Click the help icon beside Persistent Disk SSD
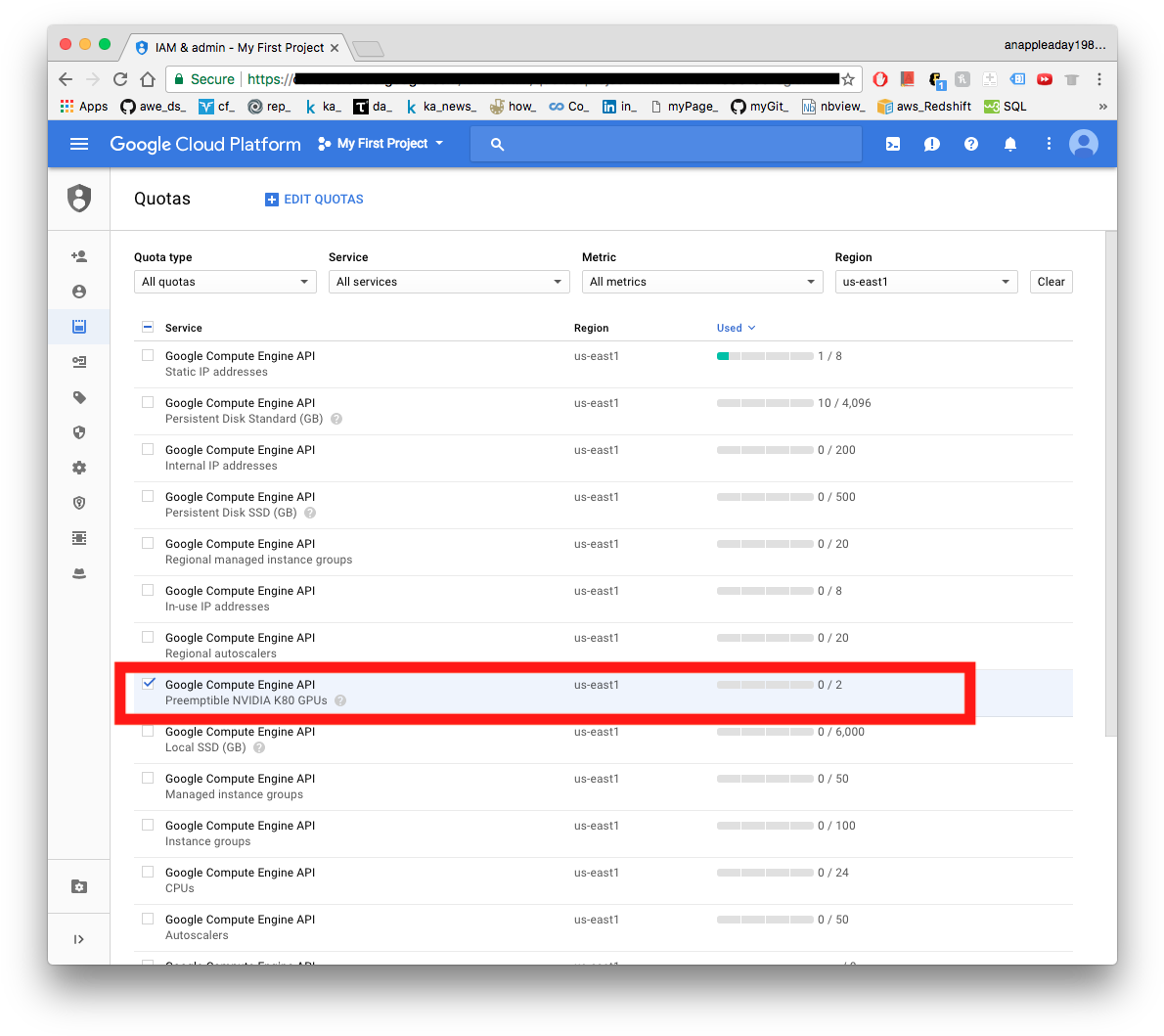The width and height of the screenshot is (1164, 1036). coord(310,513)
